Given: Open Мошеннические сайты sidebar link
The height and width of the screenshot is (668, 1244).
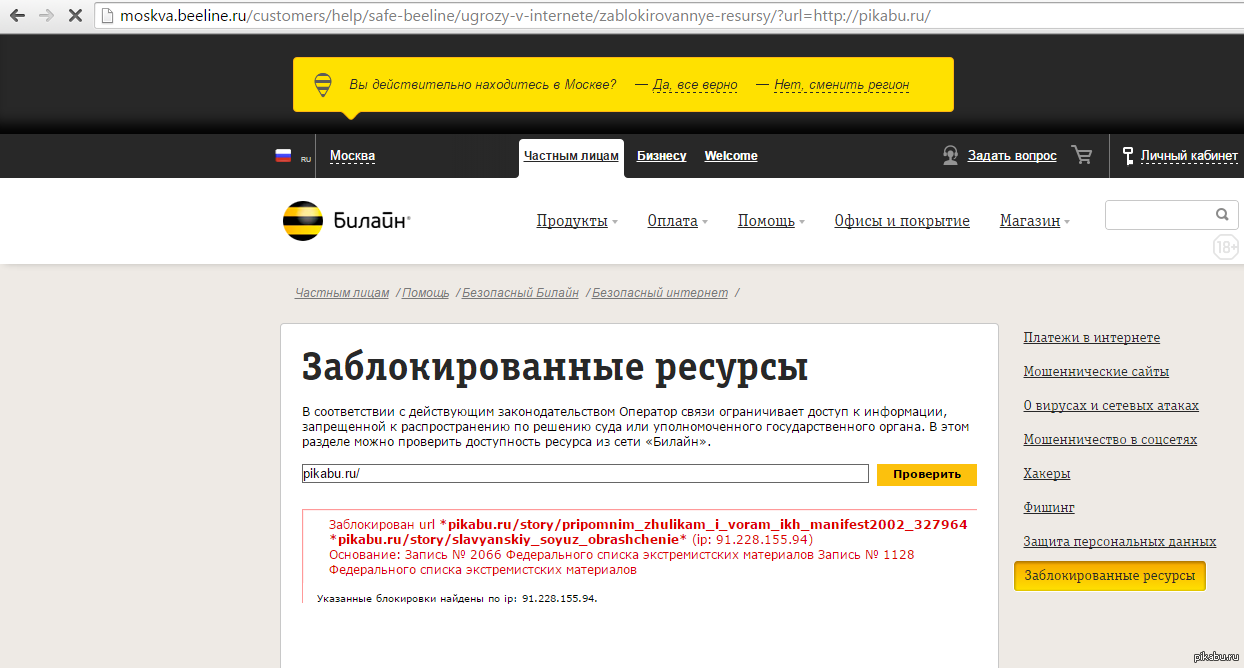Looking at the screenshot, I should (1096, 372).
